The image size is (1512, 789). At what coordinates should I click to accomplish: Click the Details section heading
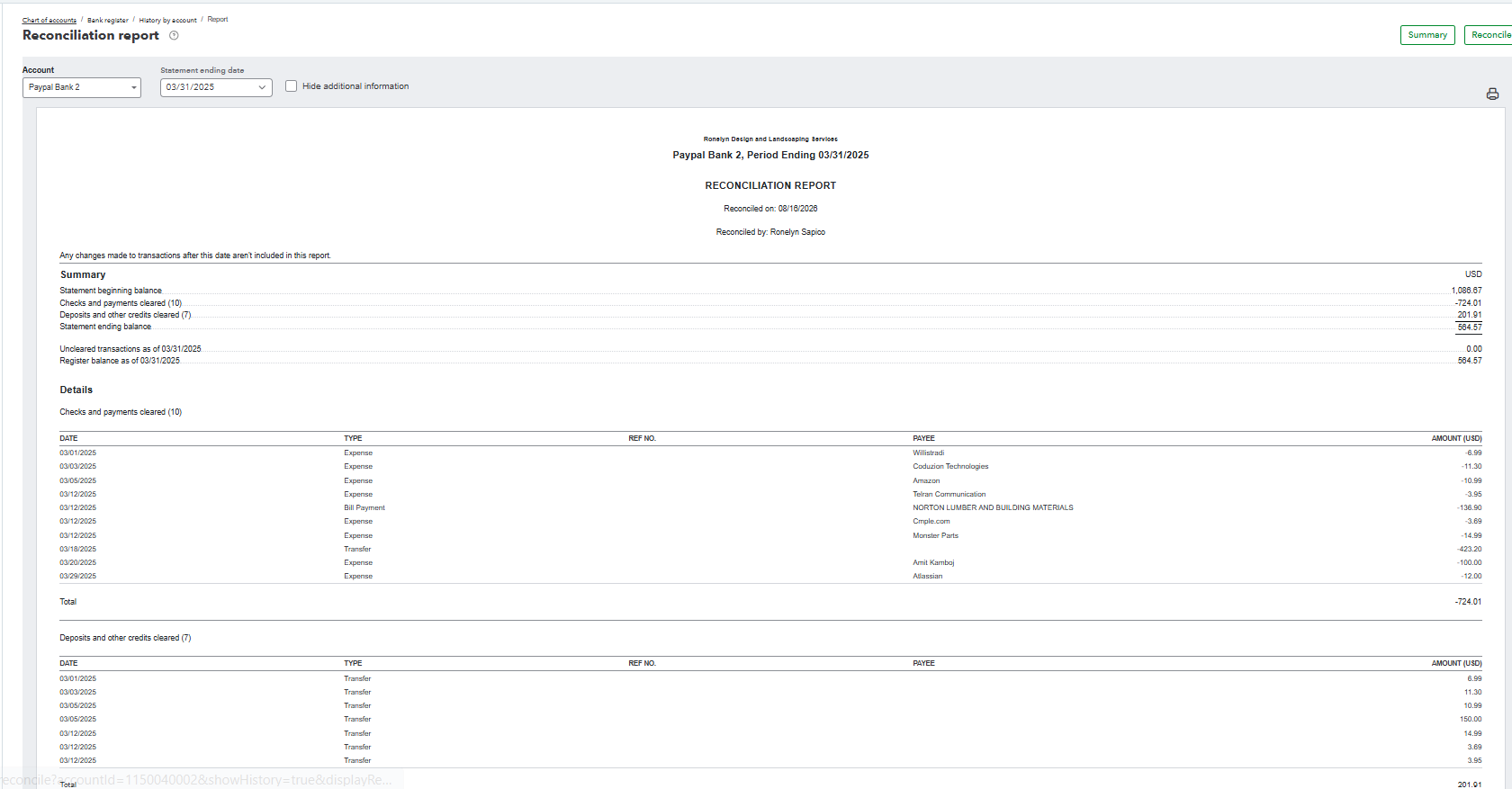(x=76, y=390)
